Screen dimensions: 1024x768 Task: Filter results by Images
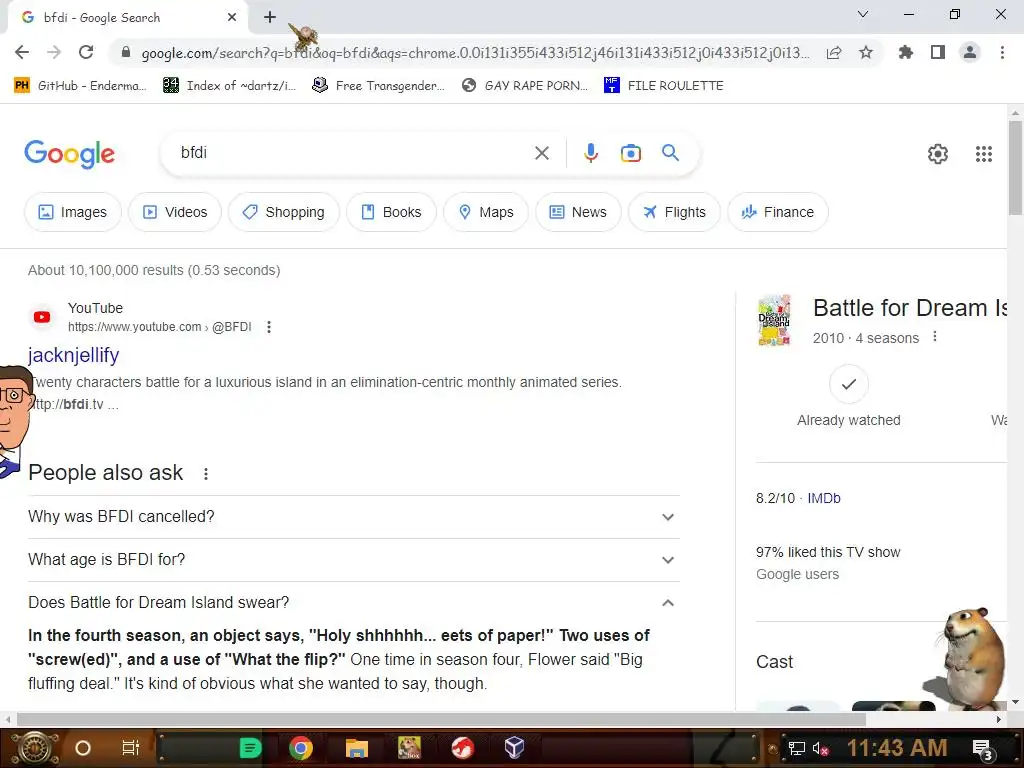[72, 212]
